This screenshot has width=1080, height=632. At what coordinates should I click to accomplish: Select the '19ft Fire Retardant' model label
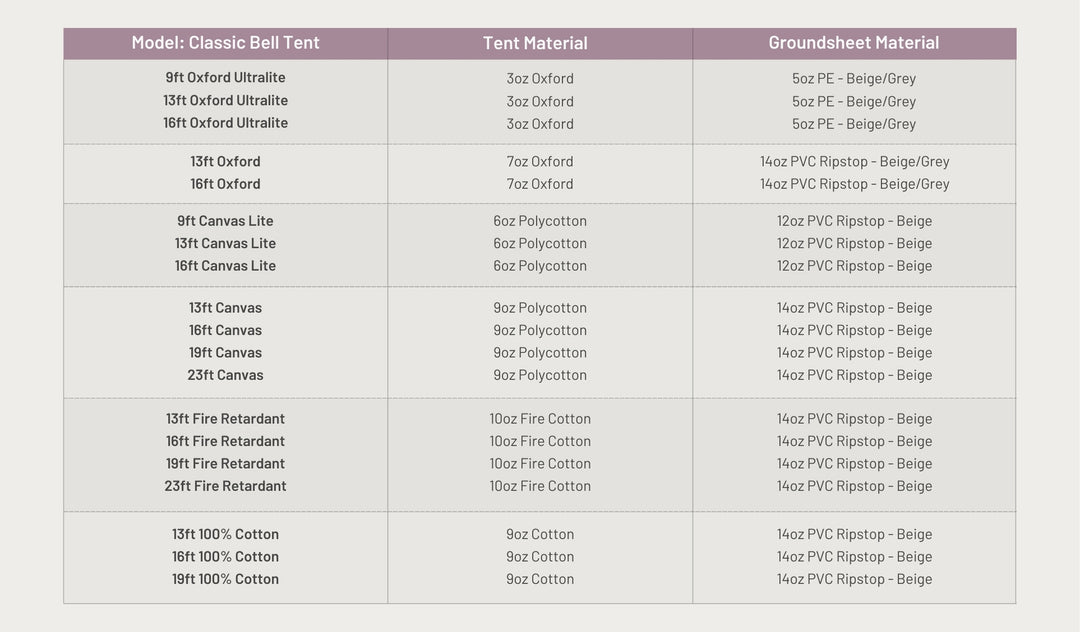(225, 464)
